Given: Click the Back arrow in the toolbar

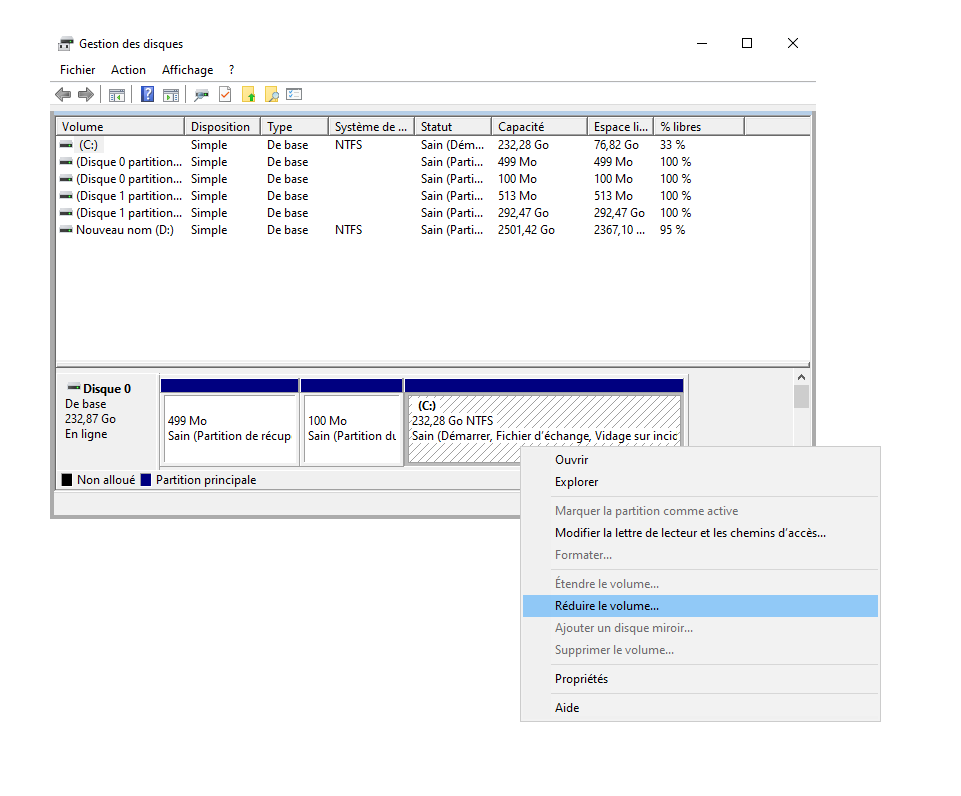Looking at the screenshot, I should tap(63, 95).
